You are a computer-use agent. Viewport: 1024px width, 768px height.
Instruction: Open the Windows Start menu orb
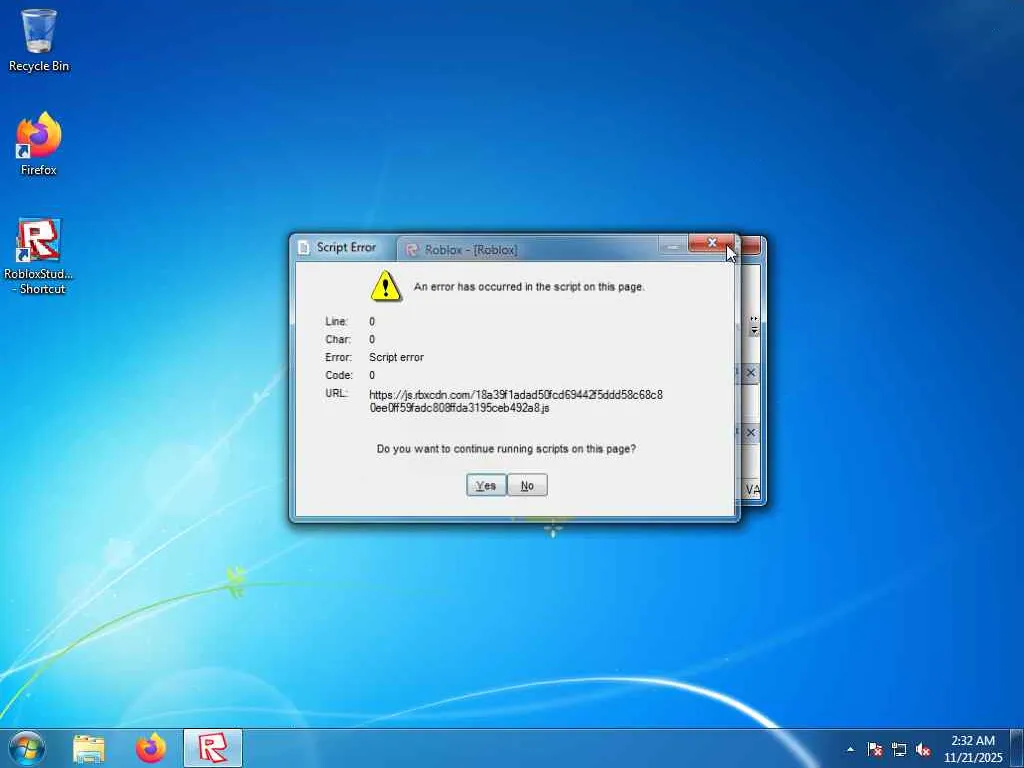[27, 748]
